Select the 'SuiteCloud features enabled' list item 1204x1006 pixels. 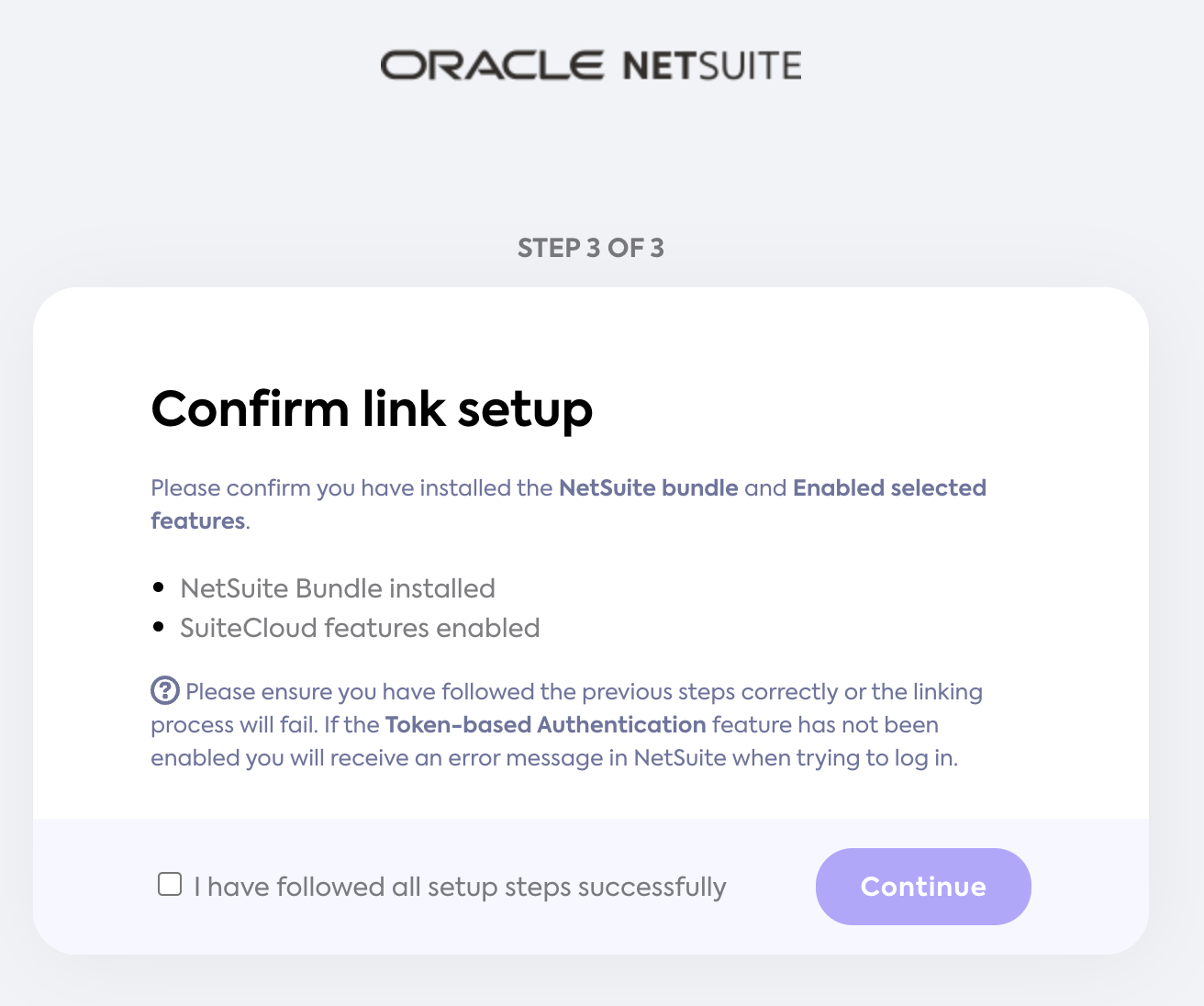362,628
